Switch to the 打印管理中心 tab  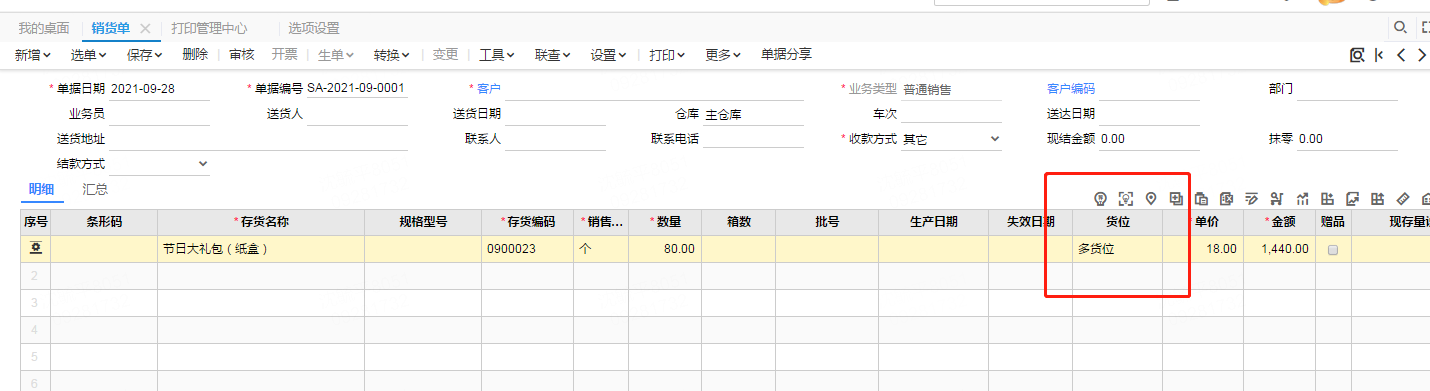[x=209, y=28]
